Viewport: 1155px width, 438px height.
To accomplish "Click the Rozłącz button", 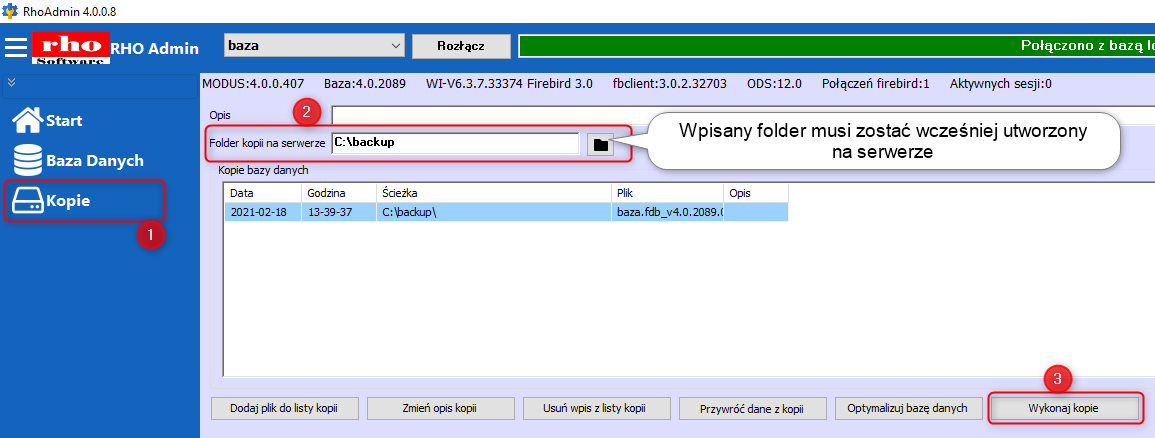I will tap(461, 46).
